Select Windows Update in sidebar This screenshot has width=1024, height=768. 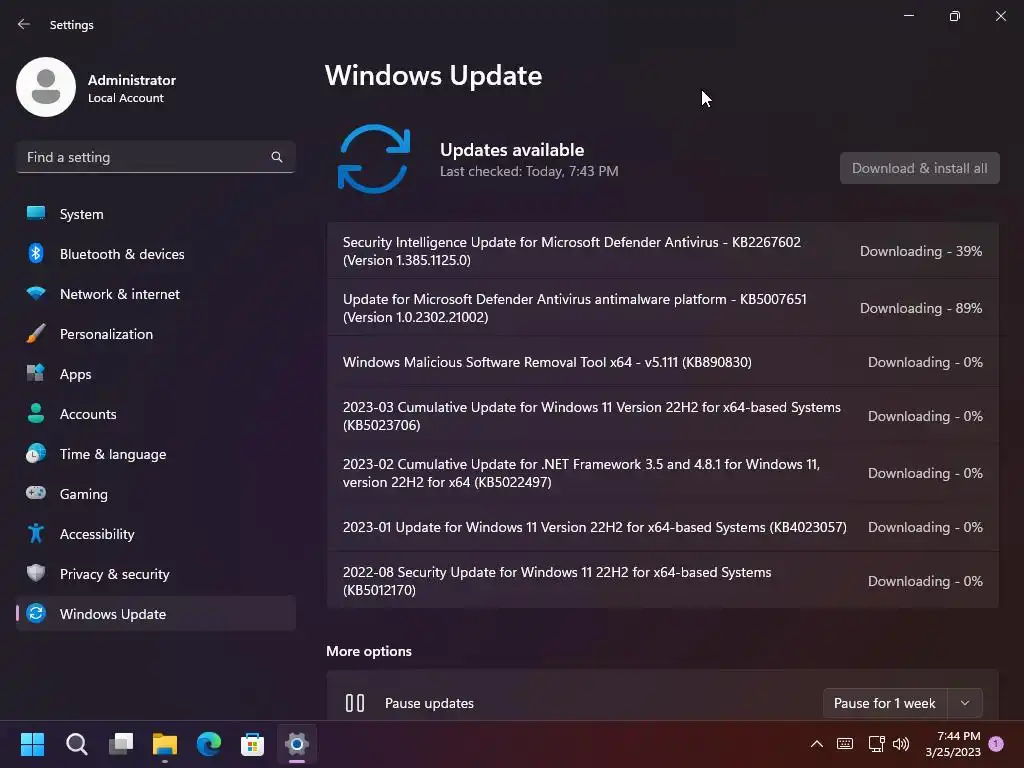tap(155, 614)
